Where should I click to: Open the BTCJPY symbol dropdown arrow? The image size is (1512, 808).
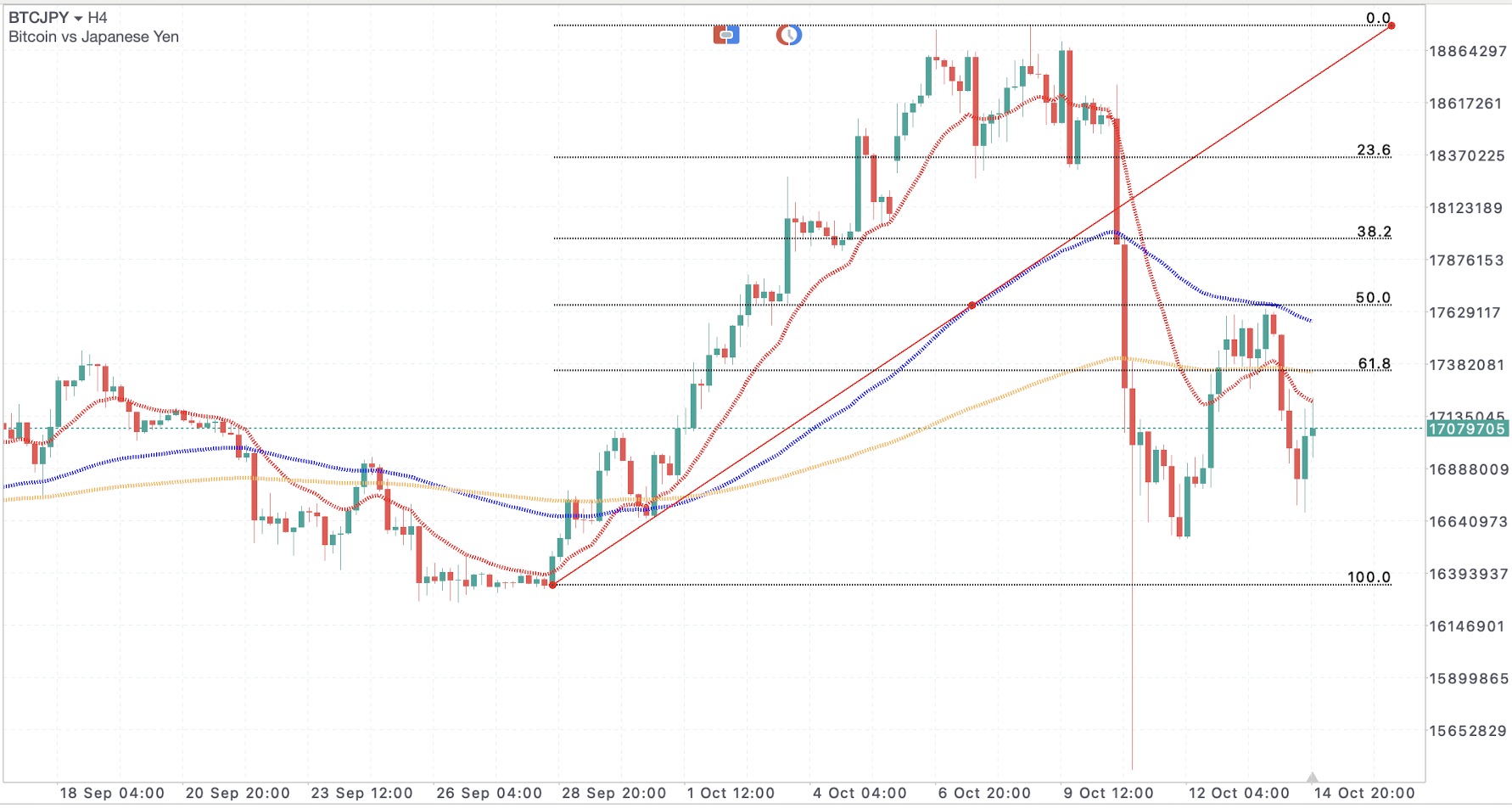[78, 19]
